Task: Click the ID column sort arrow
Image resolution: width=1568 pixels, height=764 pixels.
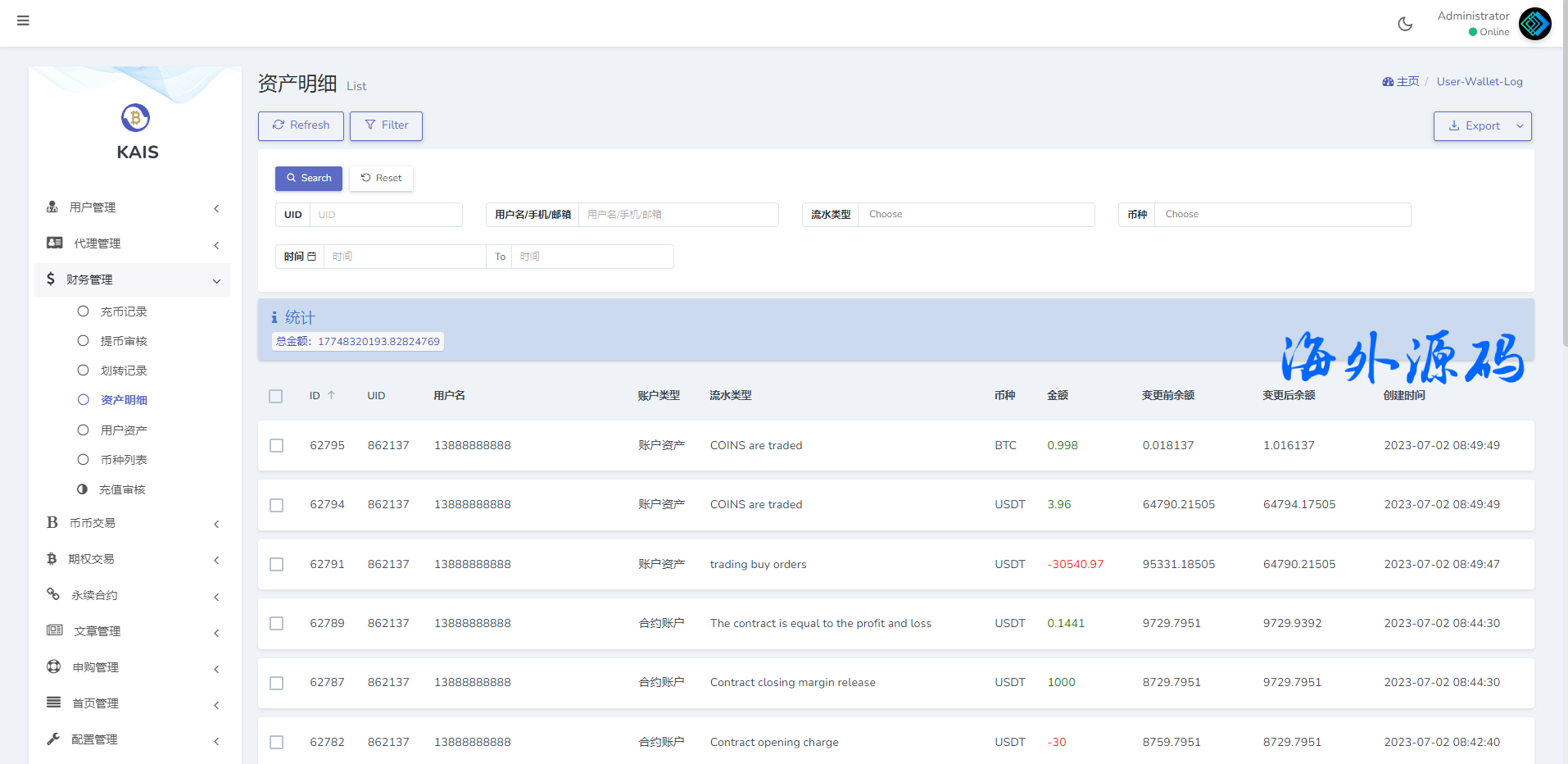Action: [332, 395]
